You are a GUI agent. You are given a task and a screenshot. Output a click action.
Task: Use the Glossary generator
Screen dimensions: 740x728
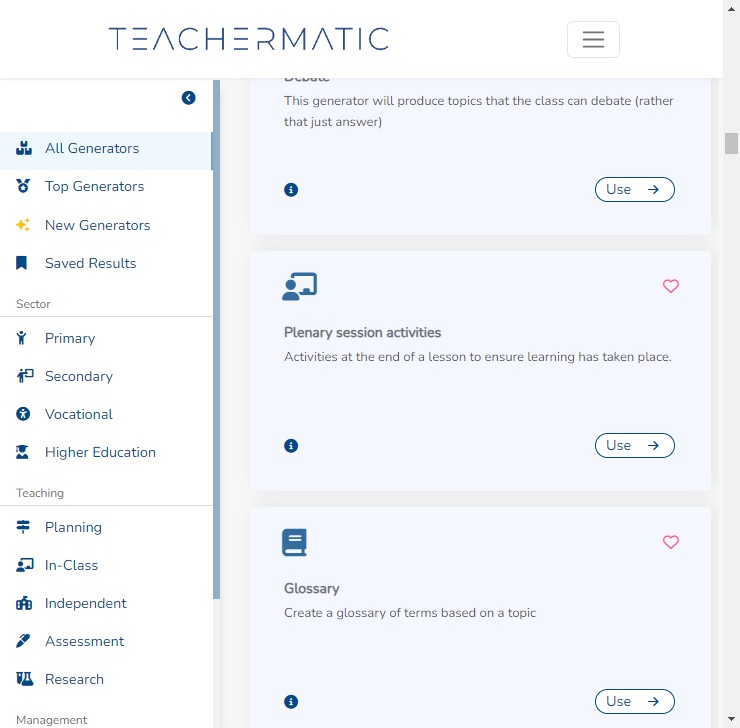tap(634, 702)
